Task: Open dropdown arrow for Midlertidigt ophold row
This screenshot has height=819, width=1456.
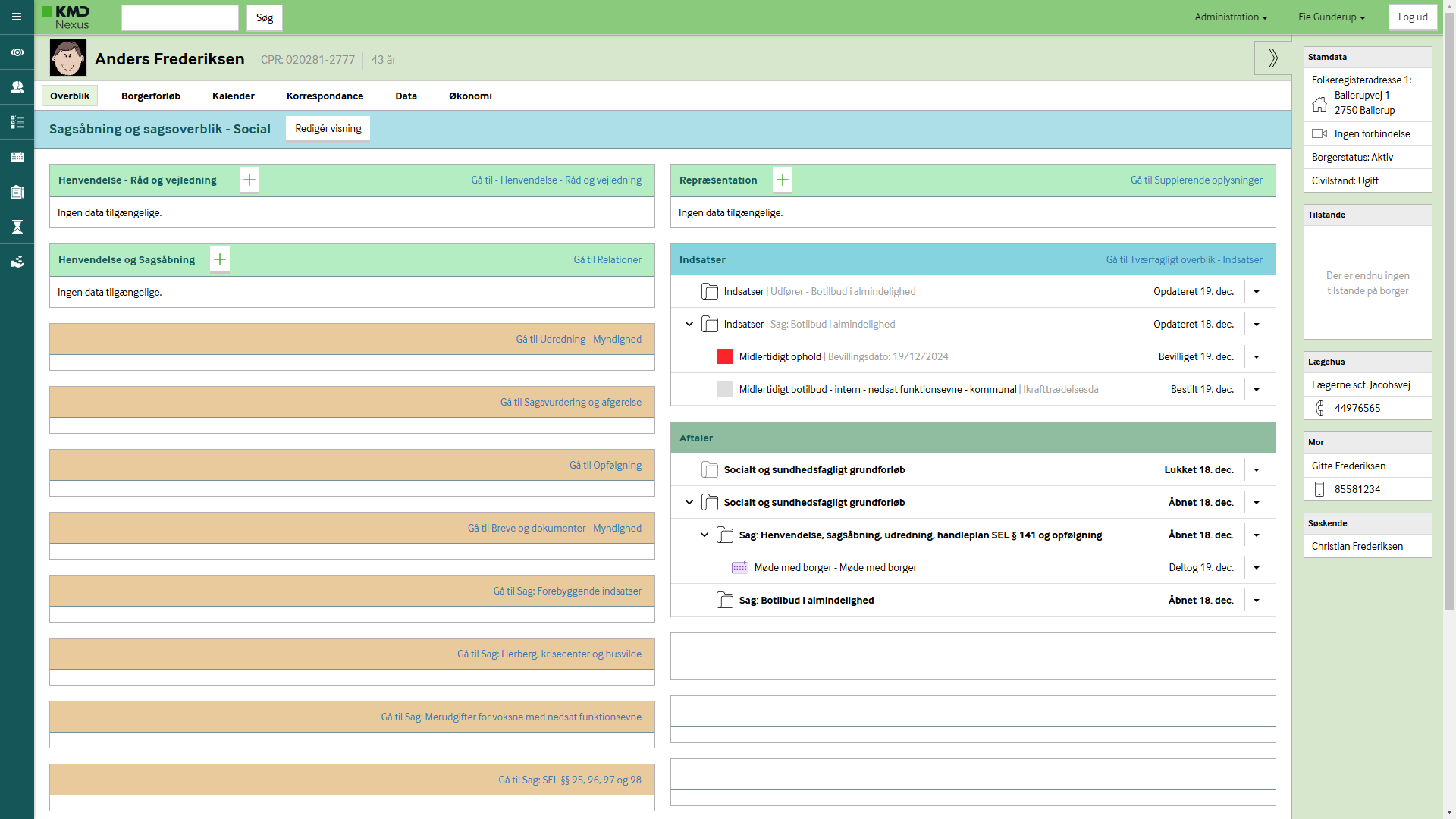Action: pyautogui.click(x=1257, y=357)
